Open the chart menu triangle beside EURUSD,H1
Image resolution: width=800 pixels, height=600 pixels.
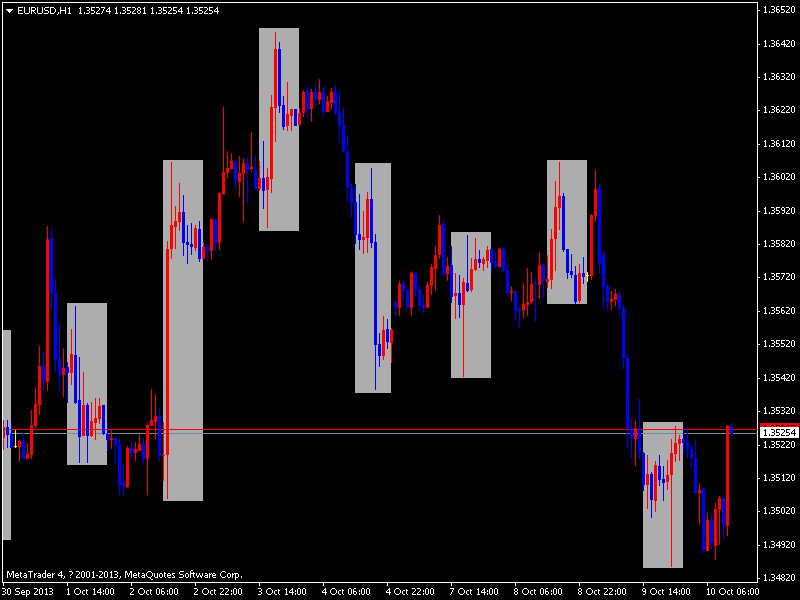click(x=9, y=11)
